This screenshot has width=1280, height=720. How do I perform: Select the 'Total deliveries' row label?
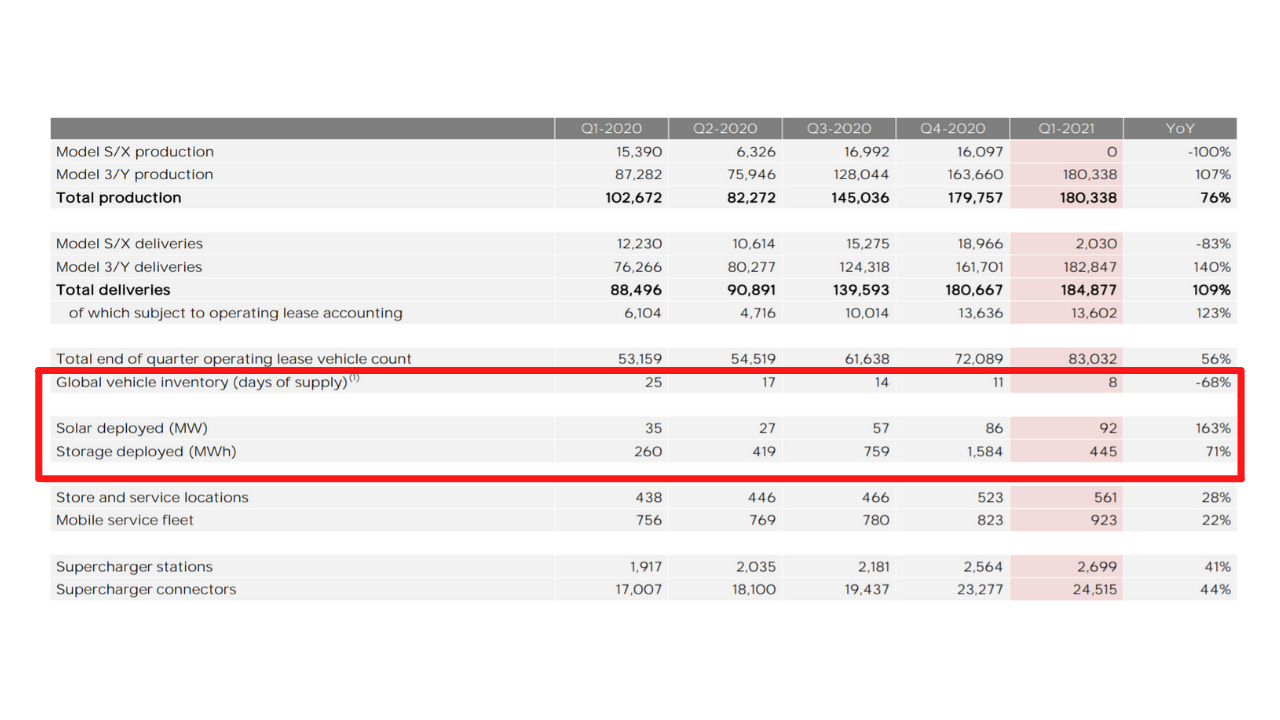[113, 290]
